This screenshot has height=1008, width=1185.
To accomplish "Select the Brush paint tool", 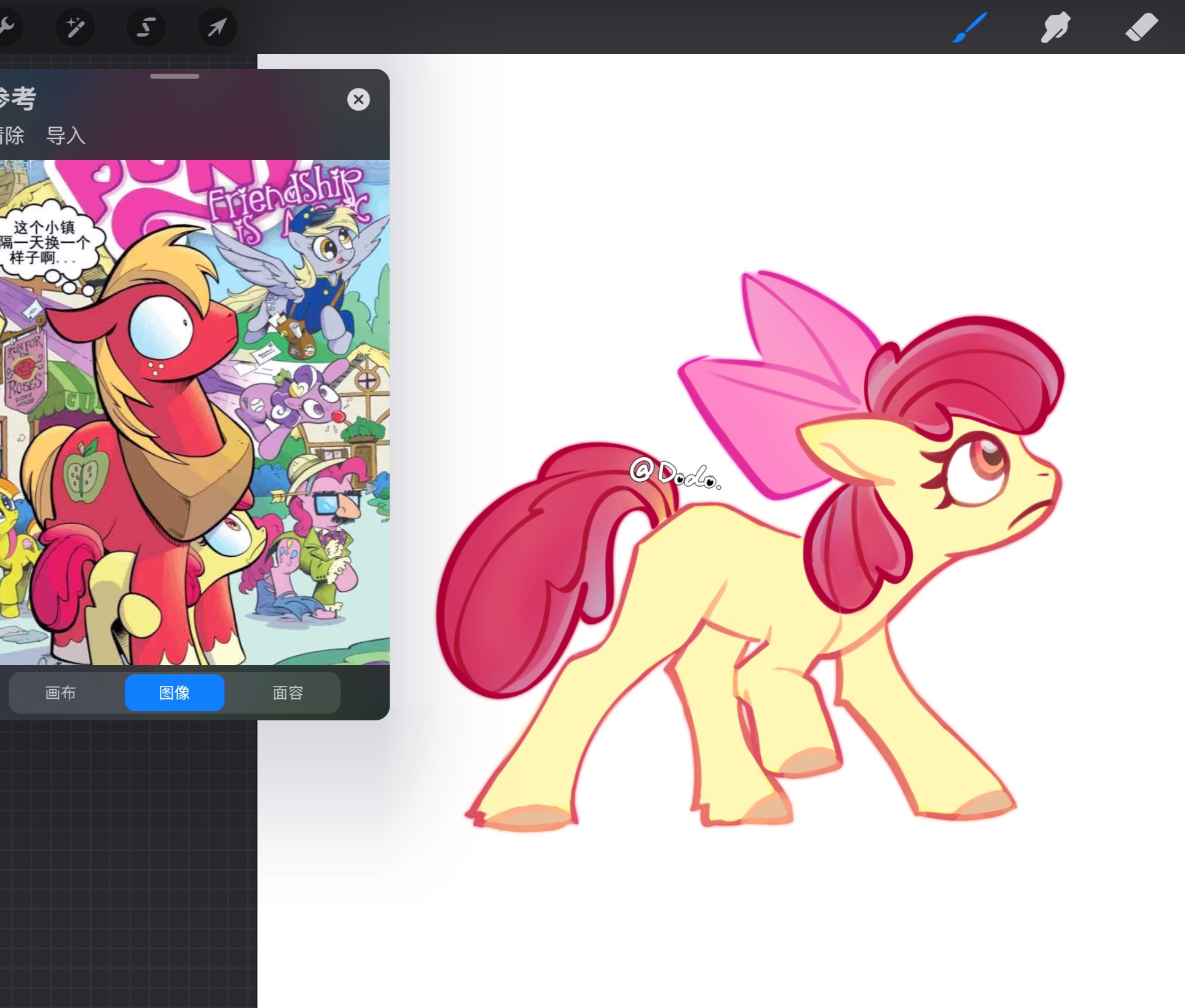I will pos(970,27).
